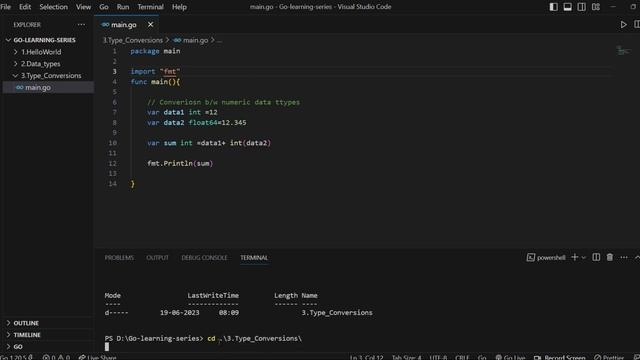This screenshot has height=360, width=640.
Task: Click Prettier status bar item
Action: tap(609, 357)
